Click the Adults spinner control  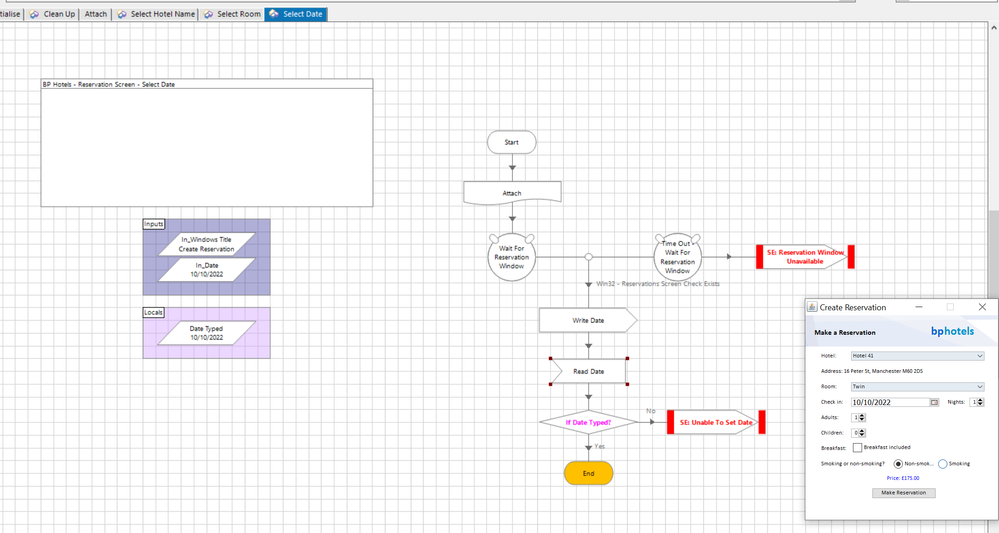tap(859, 418)
